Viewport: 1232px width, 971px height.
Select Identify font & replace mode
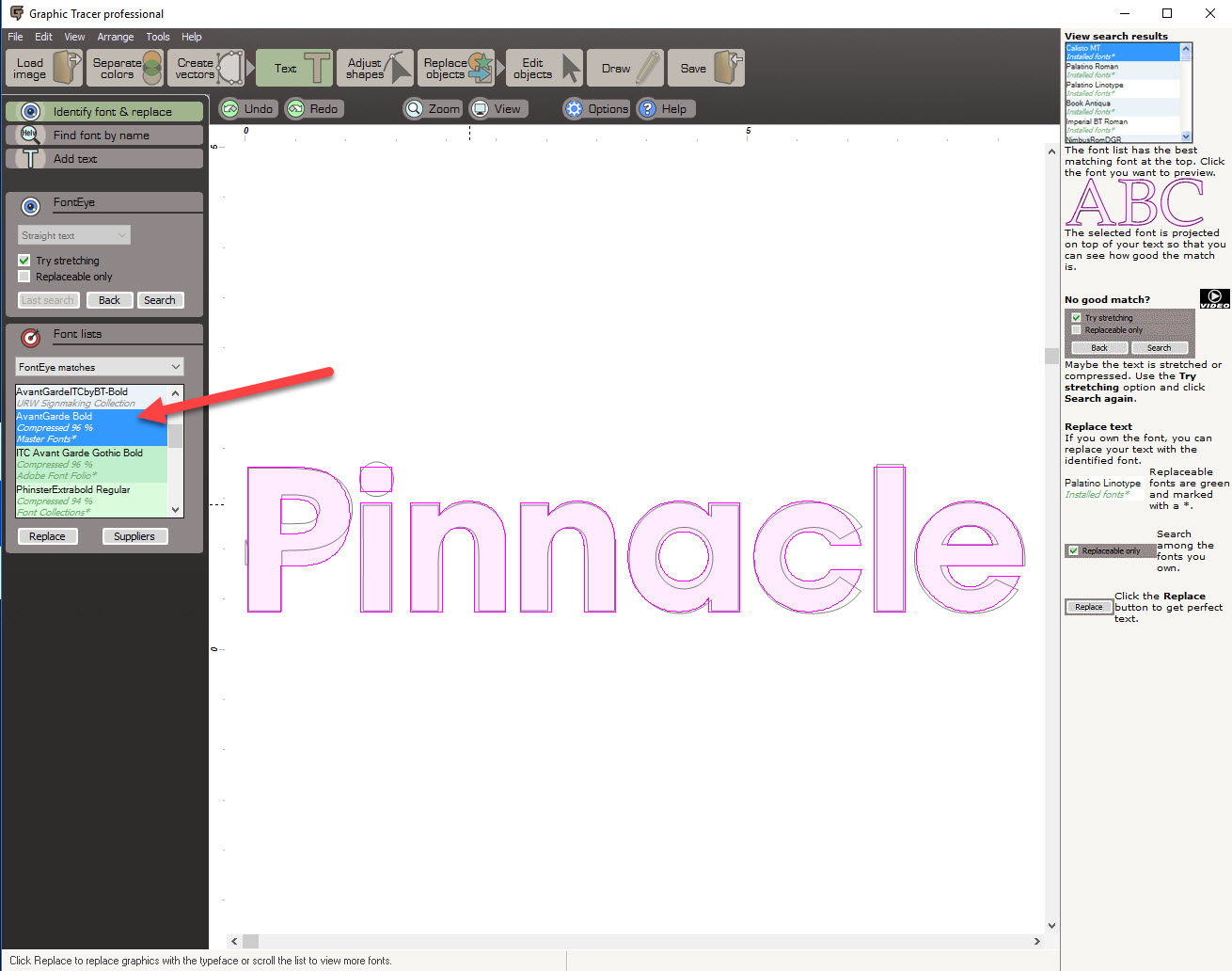tap(104, 112)
